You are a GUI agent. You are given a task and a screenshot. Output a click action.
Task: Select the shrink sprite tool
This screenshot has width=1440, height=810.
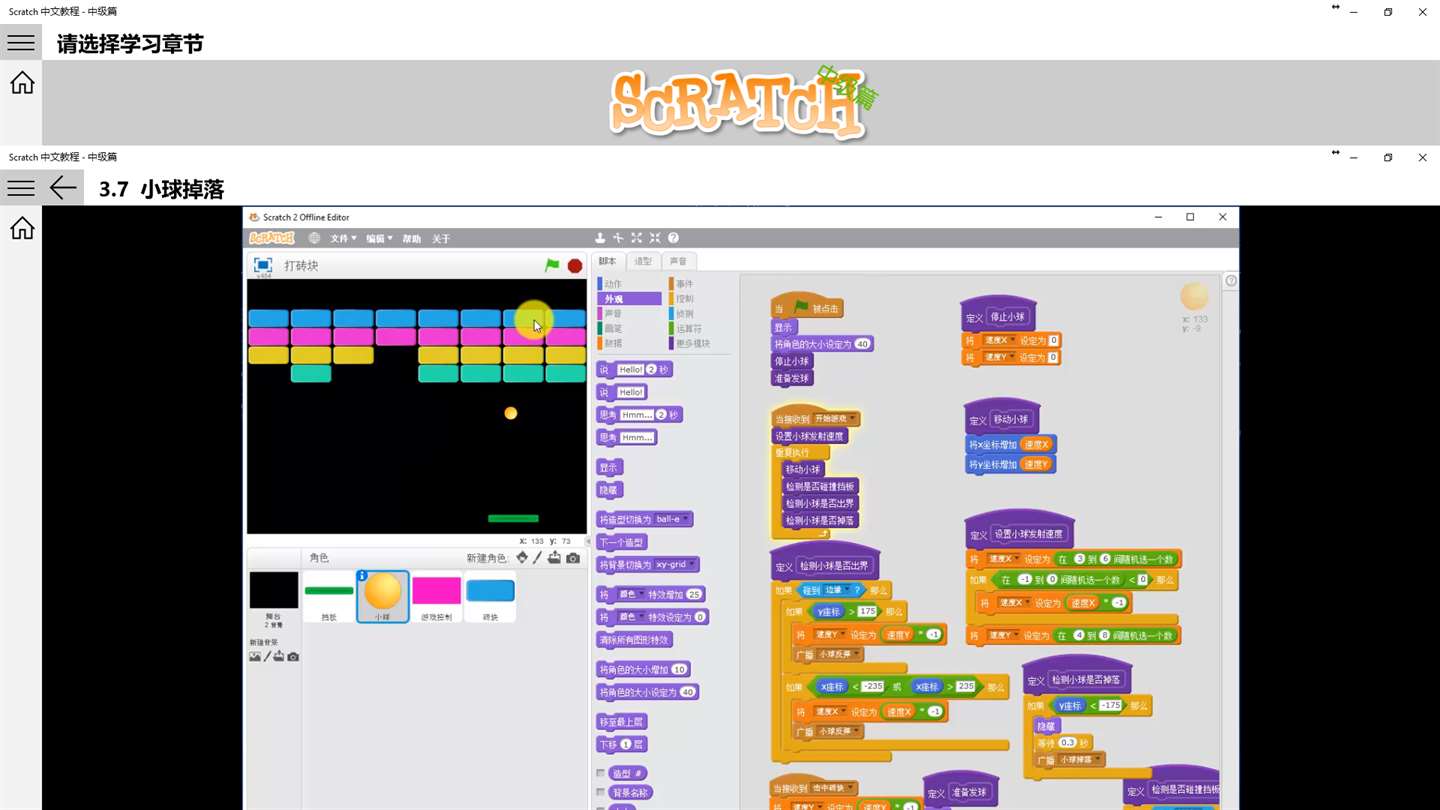(655, 238)
